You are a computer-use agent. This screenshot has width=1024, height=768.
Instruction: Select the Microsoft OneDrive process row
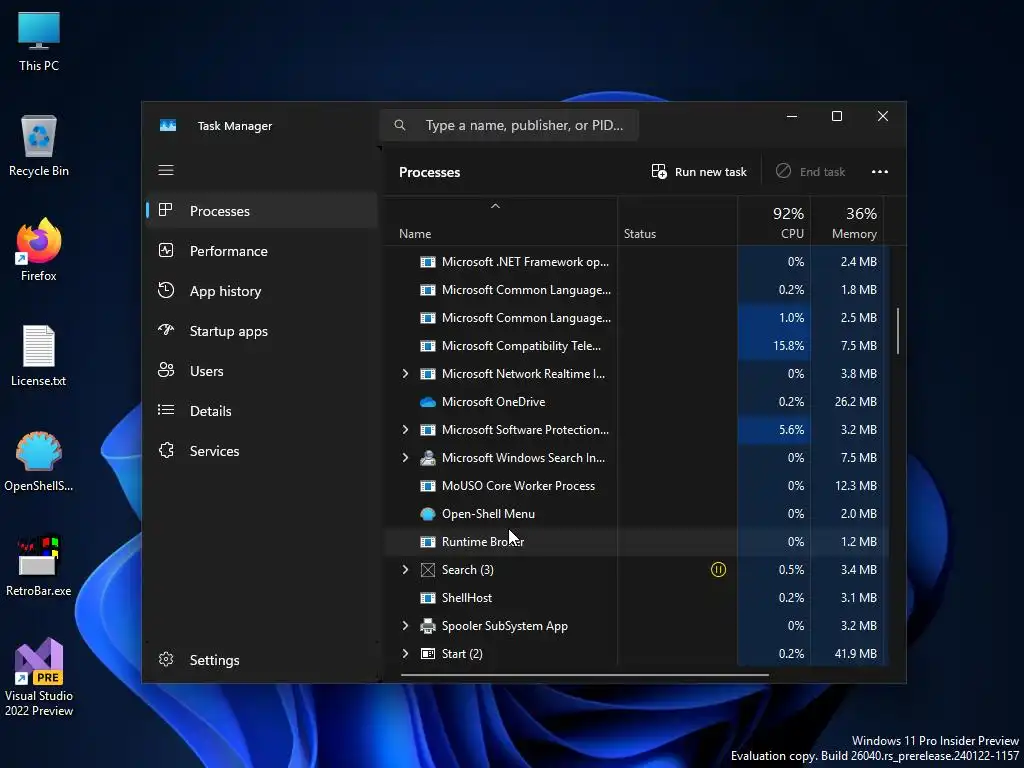pos(635,402)
